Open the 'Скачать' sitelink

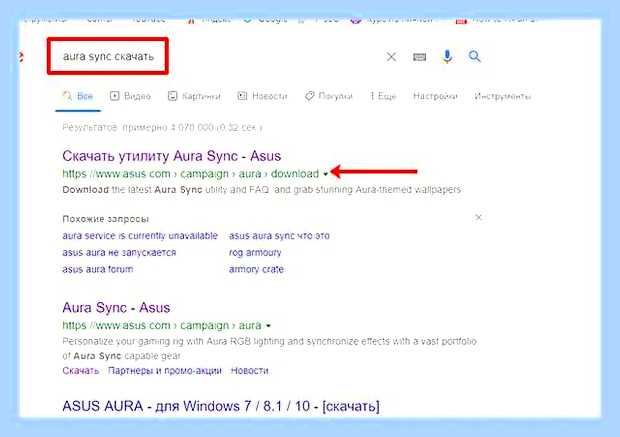point(81,371)
